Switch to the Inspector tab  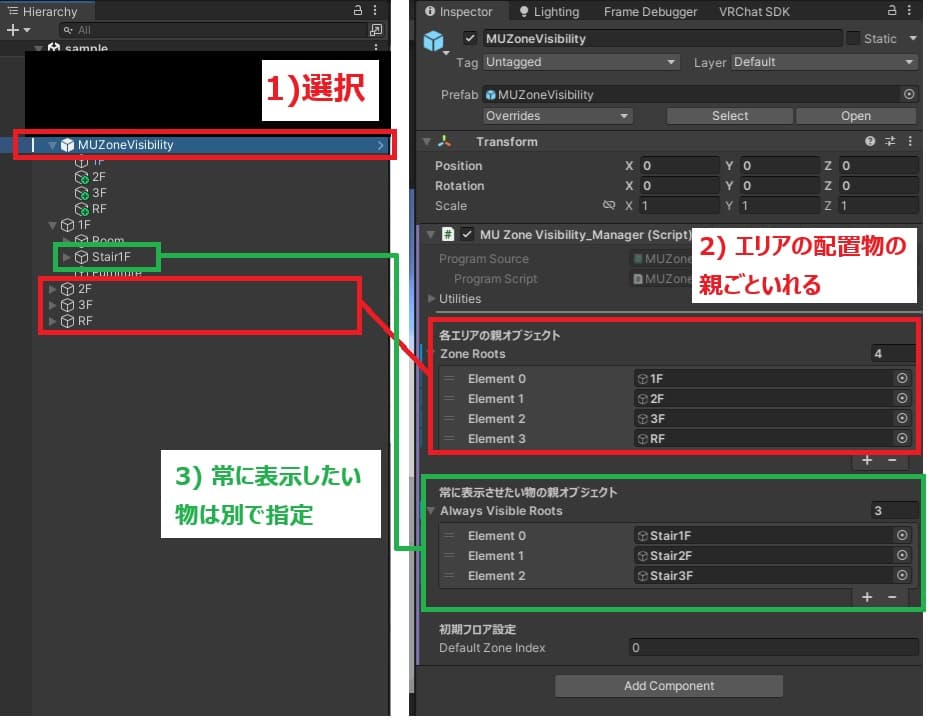coord(458,11)
